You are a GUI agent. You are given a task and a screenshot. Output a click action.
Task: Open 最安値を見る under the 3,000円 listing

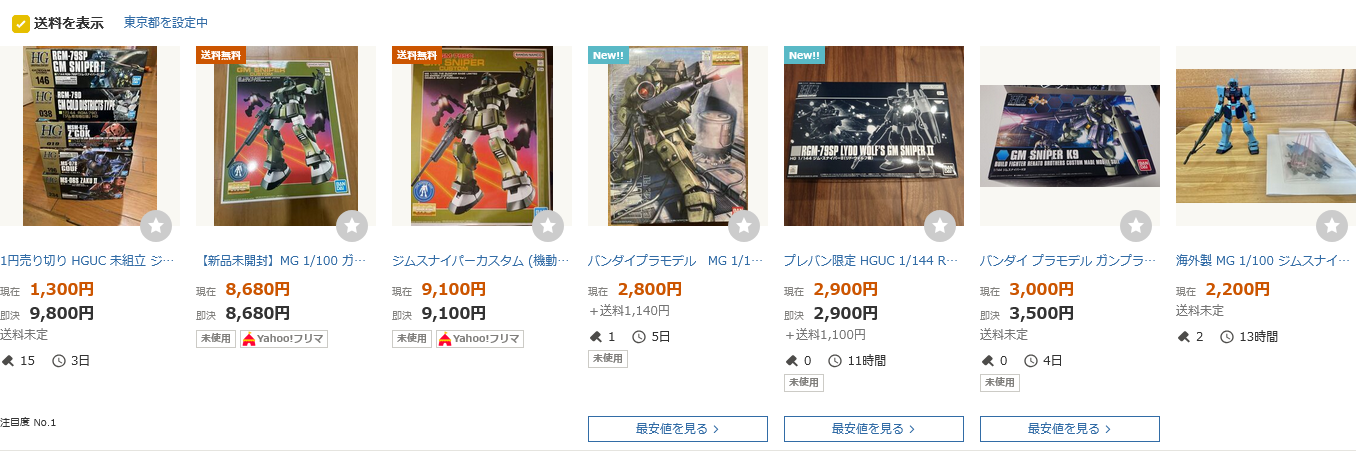[1070, 429]
